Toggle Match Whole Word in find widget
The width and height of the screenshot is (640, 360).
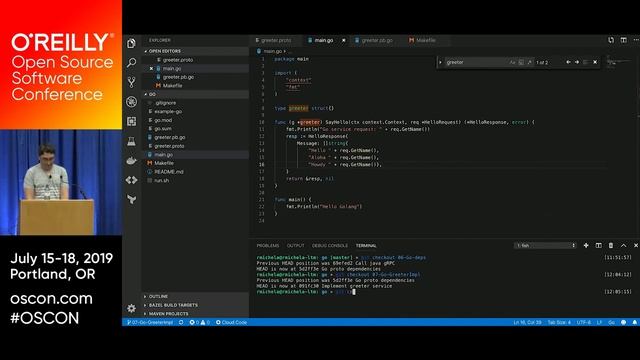(521, 62)
